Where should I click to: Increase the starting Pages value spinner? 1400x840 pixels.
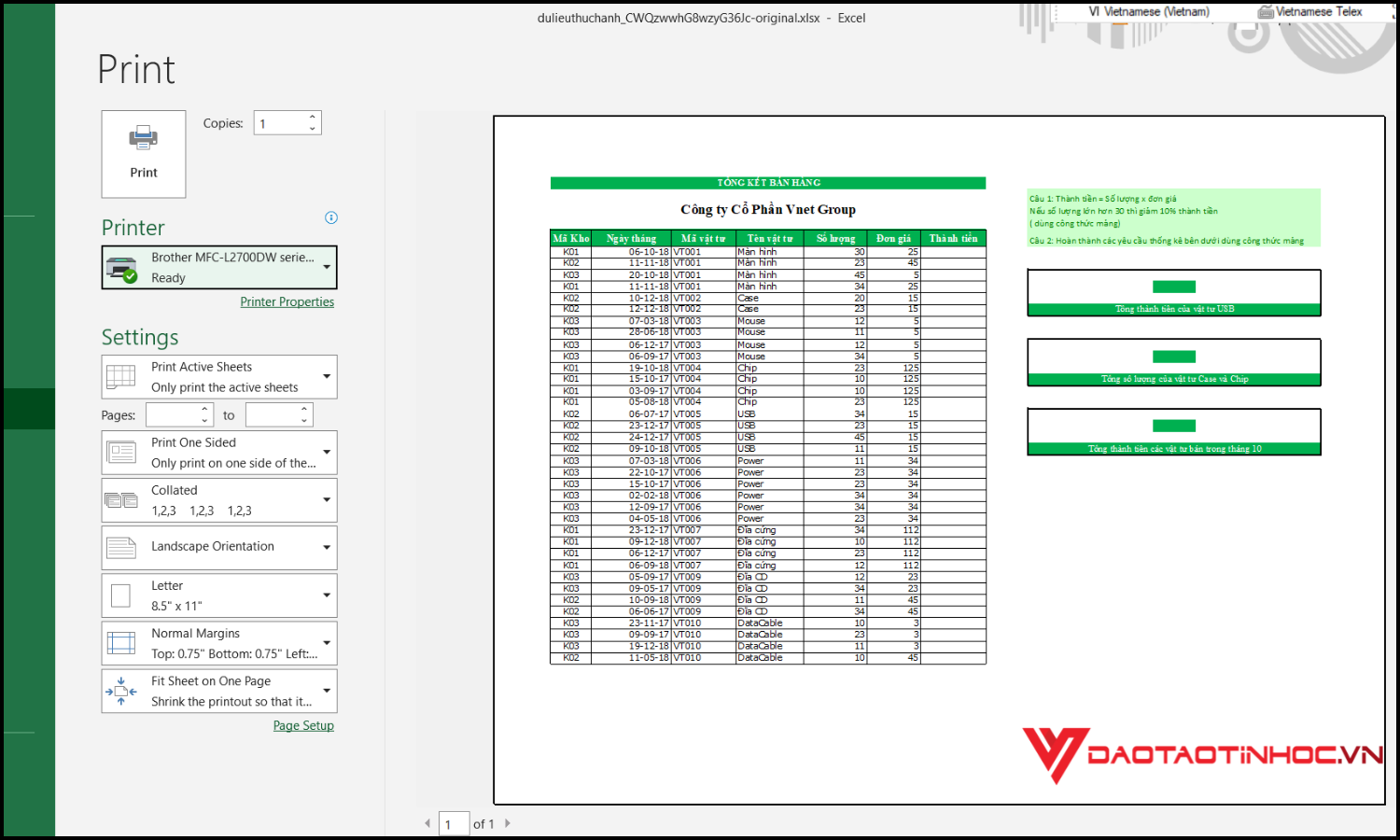pyautogui.click(x=205, y=410)
